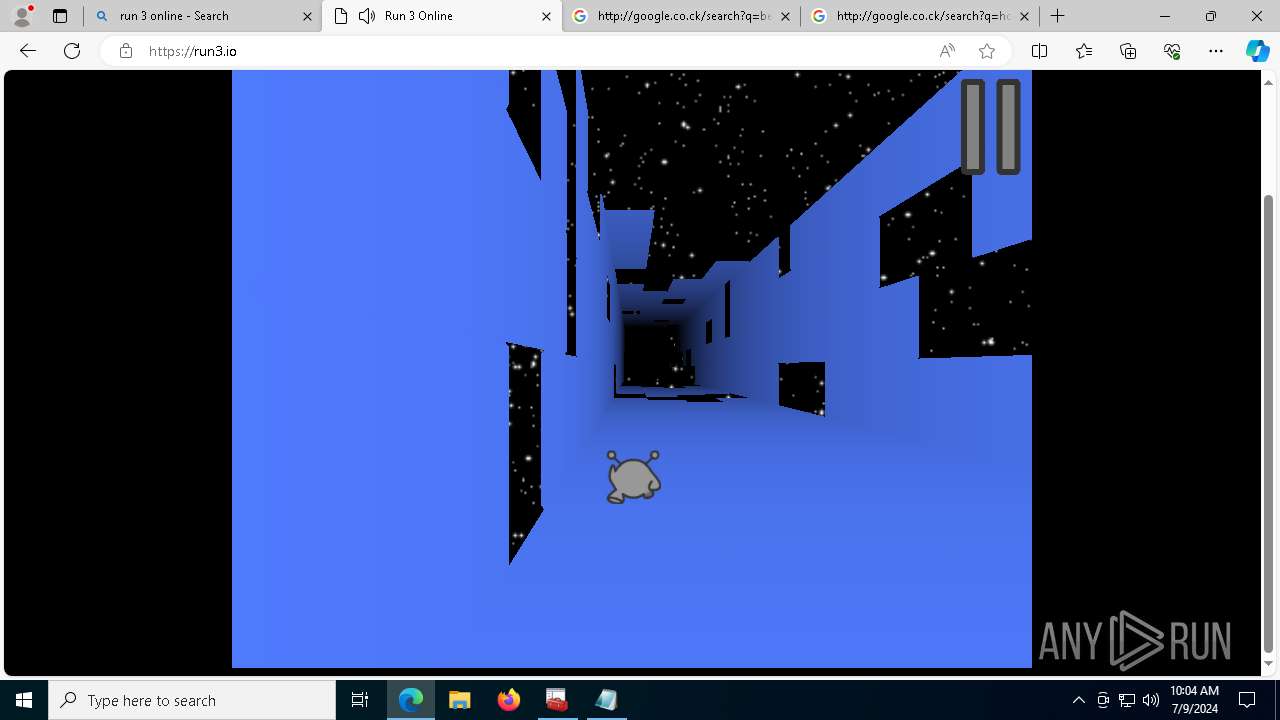Viewport: 1280px width, 720px height.
Task: Go back to the previous page
Action: (28, 51)
